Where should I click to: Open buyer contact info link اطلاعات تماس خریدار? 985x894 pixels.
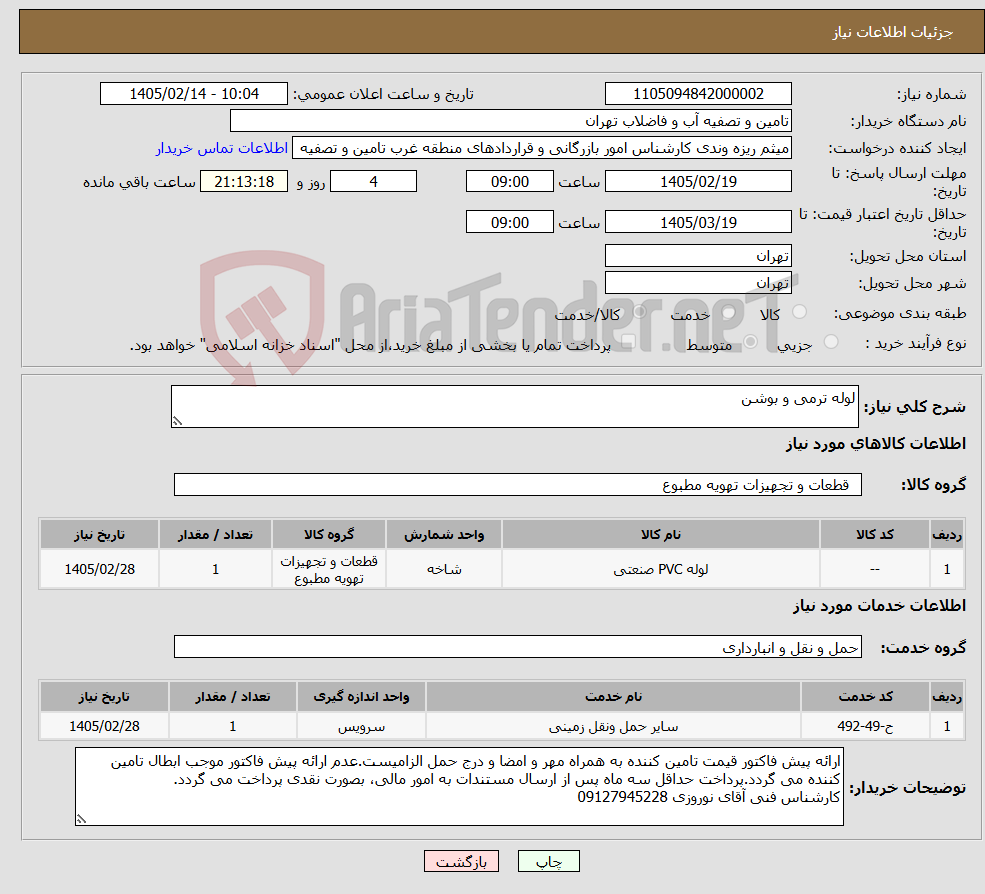(x=222, y=148)
